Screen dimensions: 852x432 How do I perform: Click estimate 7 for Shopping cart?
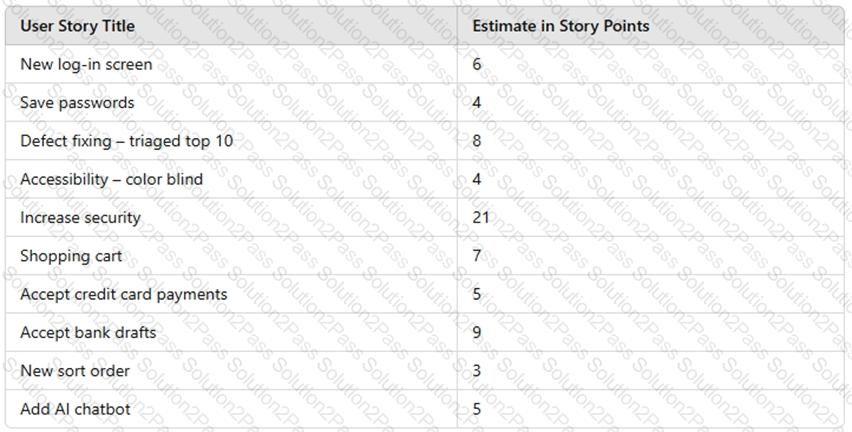pos(477,256)
